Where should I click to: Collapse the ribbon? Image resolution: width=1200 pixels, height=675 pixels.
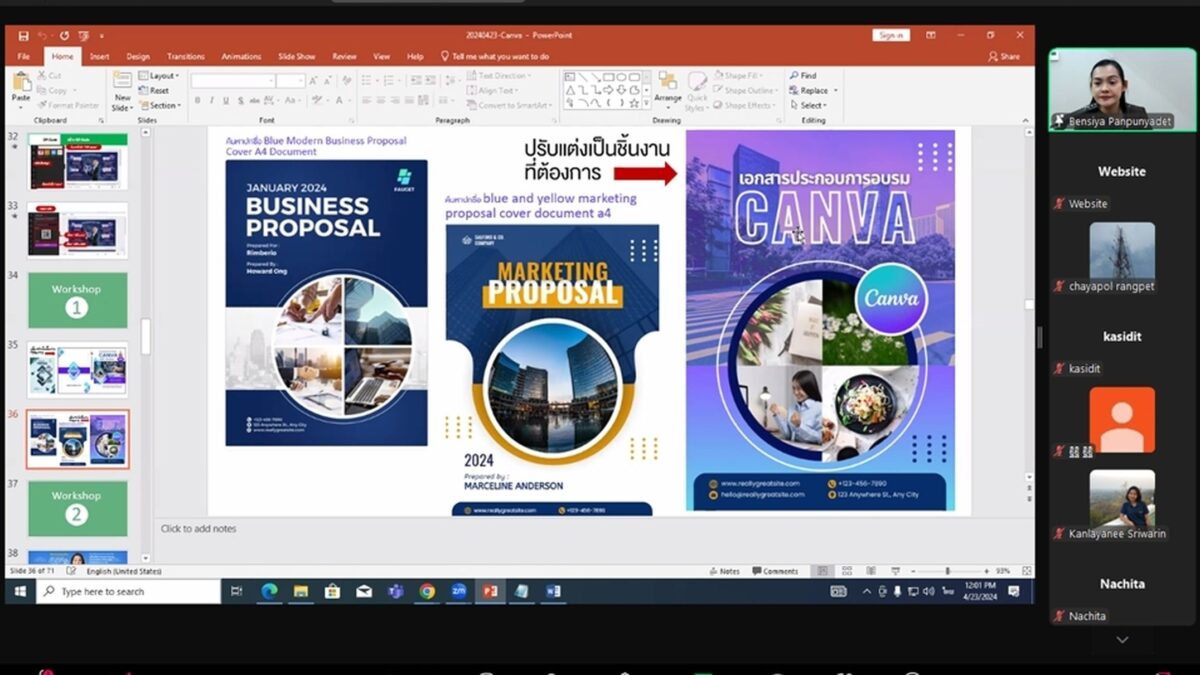pos(1025,120)
